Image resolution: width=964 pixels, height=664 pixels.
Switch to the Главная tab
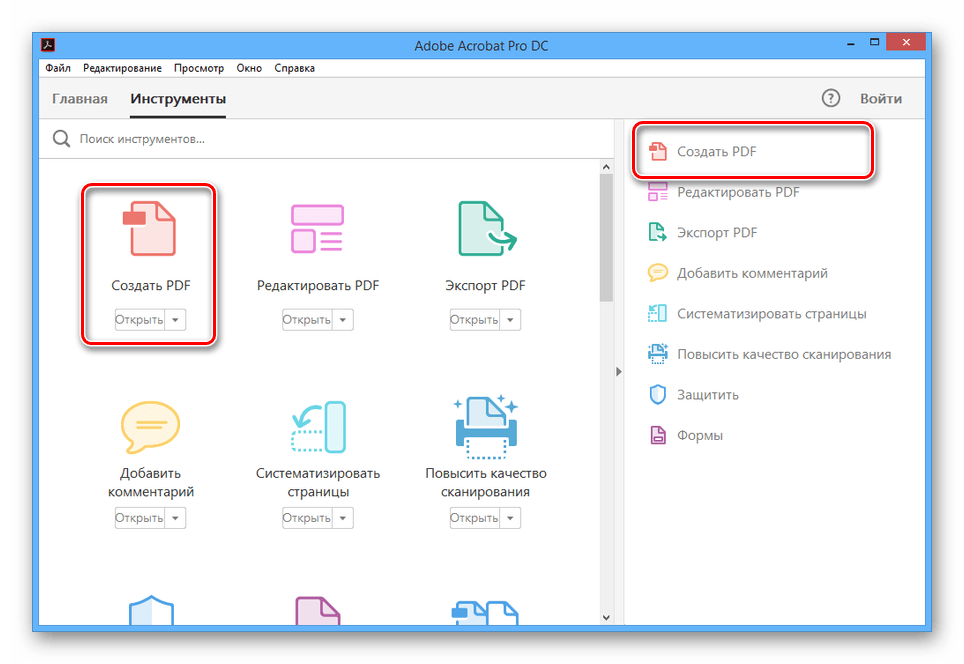(x=79, y=99)
